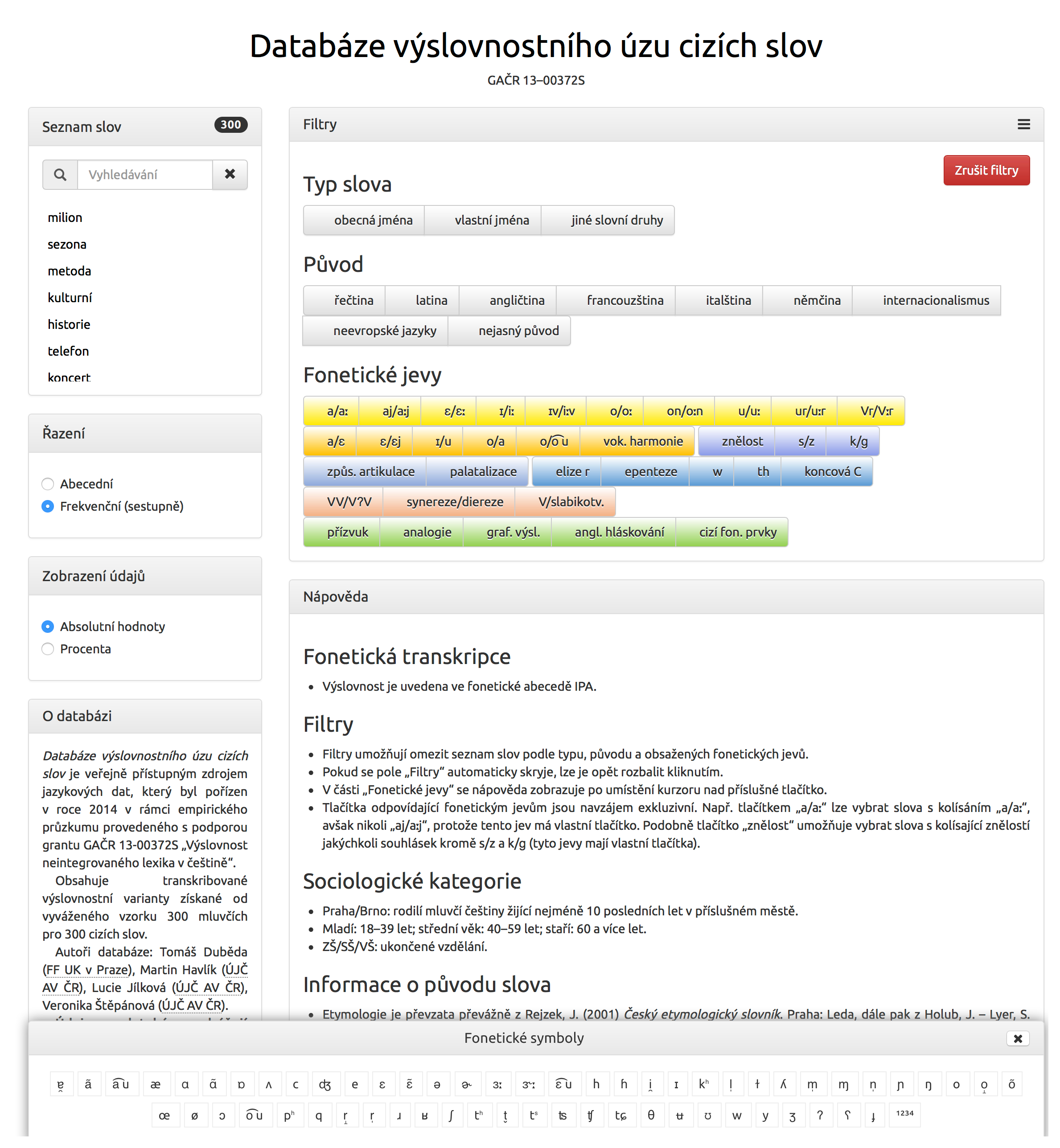Select the vlastní jména word type tab
Viewport: 1060px width, 1148px height.
coord(490,219)
